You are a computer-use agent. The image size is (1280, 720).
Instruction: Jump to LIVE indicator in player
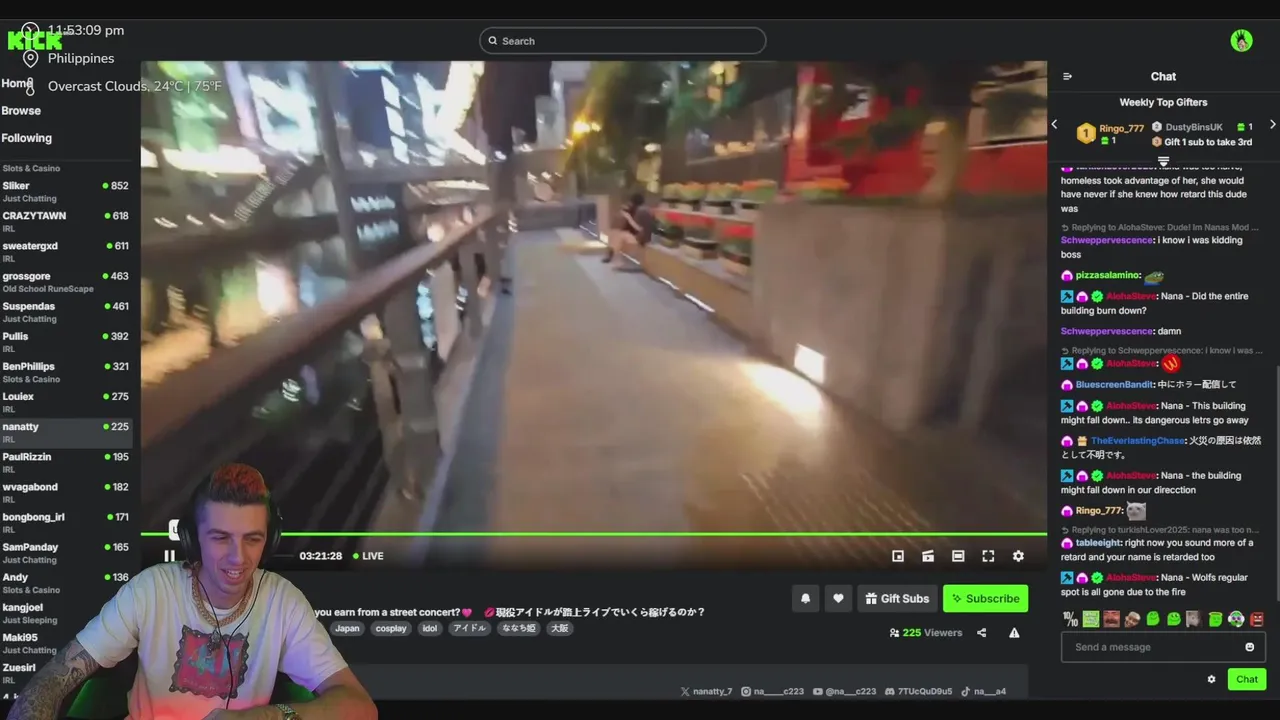pyautogui.click(x=368, y=556)
